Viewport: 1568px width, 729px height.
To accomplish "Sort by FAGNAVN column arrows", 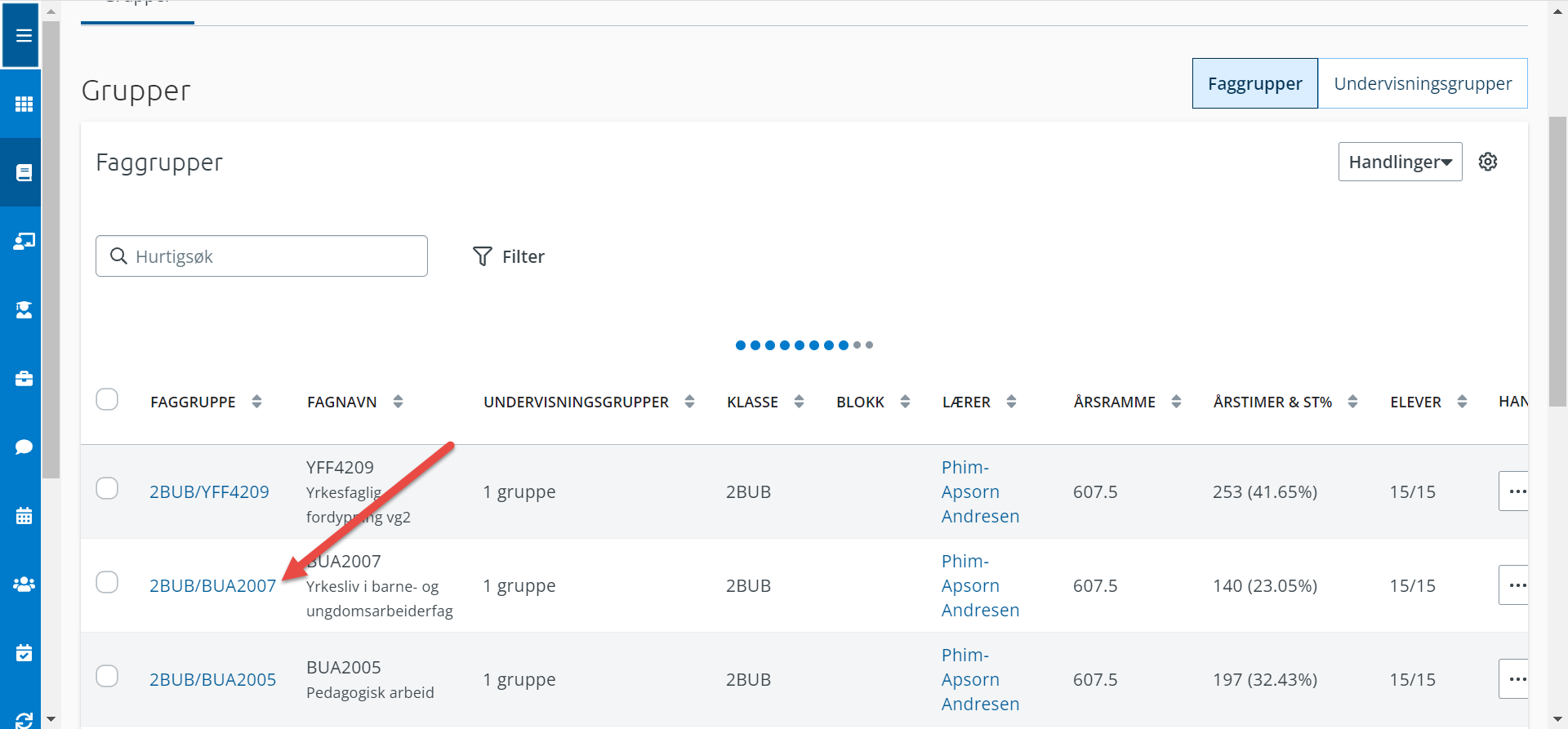I will pos(398,402).
